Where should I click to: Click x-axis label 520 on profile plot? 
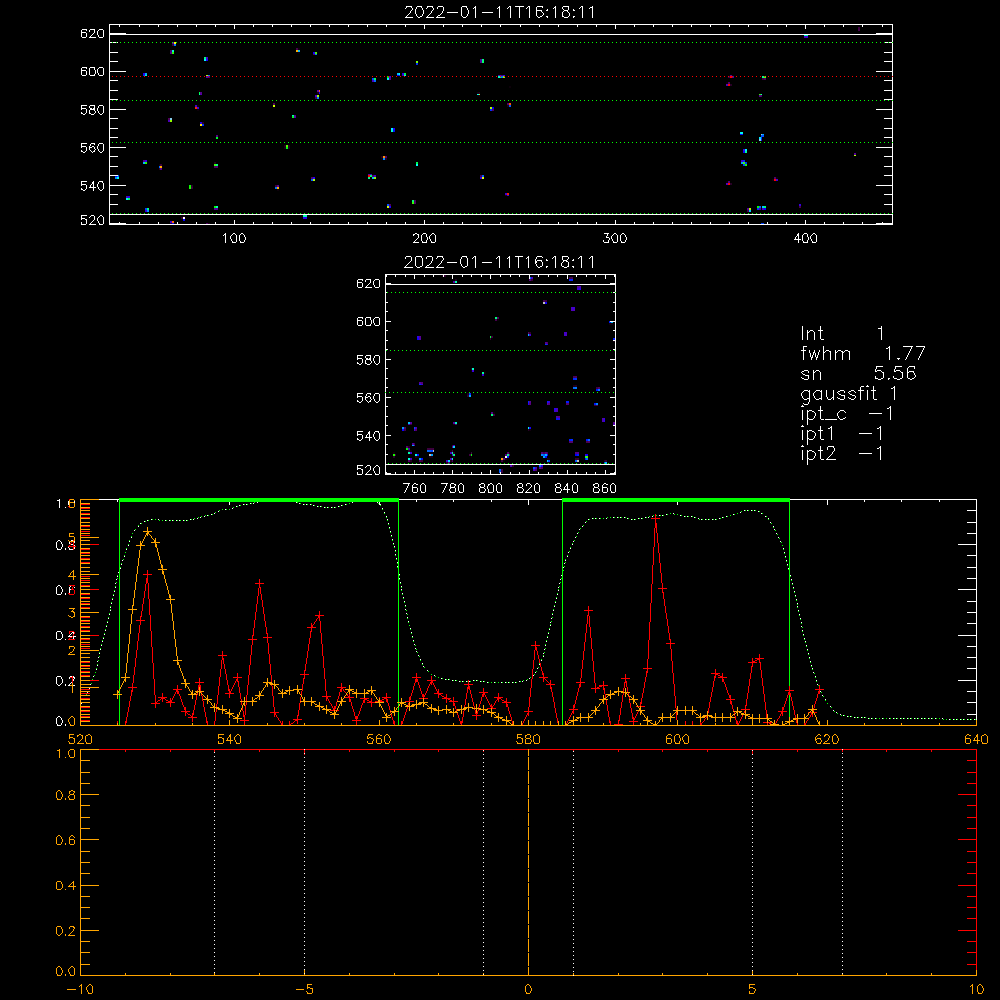coord(80,739)
